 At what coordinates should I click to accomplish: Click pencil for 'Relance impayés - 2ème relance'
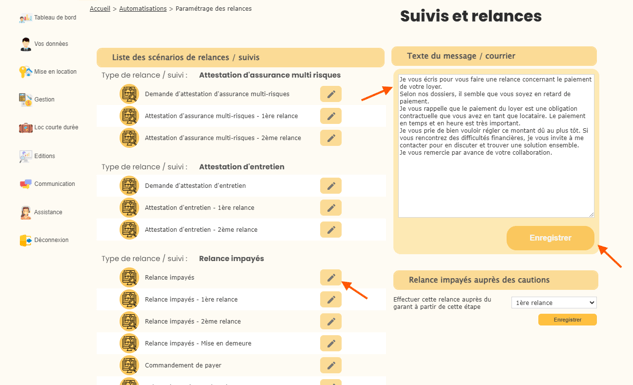(x=331, y=322)
